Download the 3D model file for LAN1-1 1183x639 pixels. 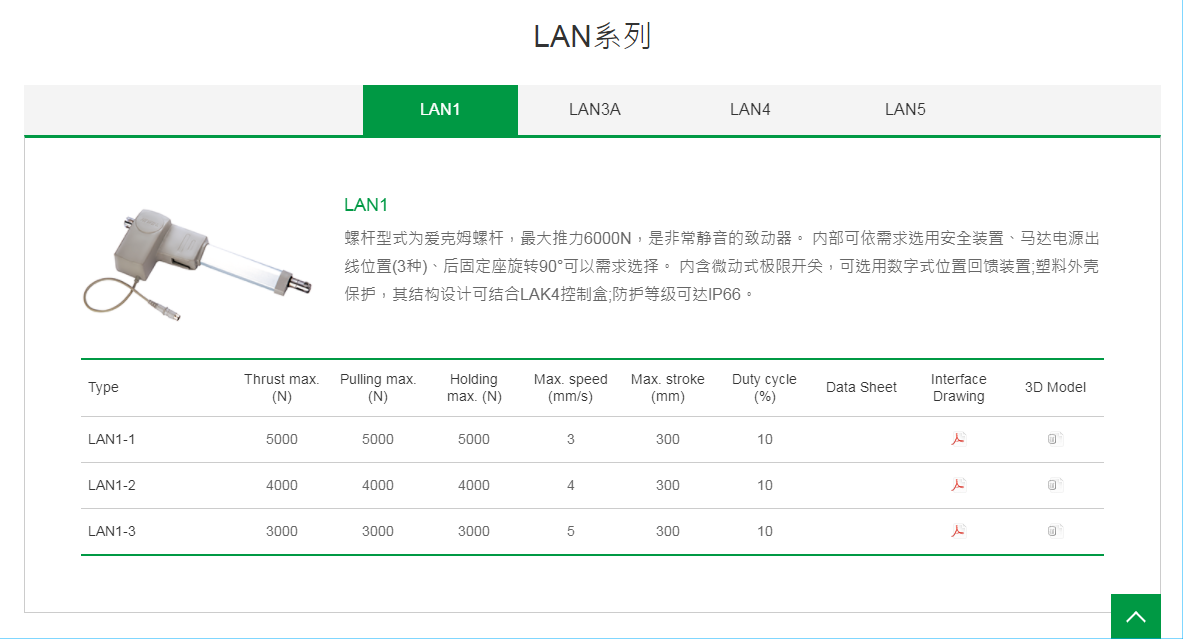click(x=1053, y=439)
